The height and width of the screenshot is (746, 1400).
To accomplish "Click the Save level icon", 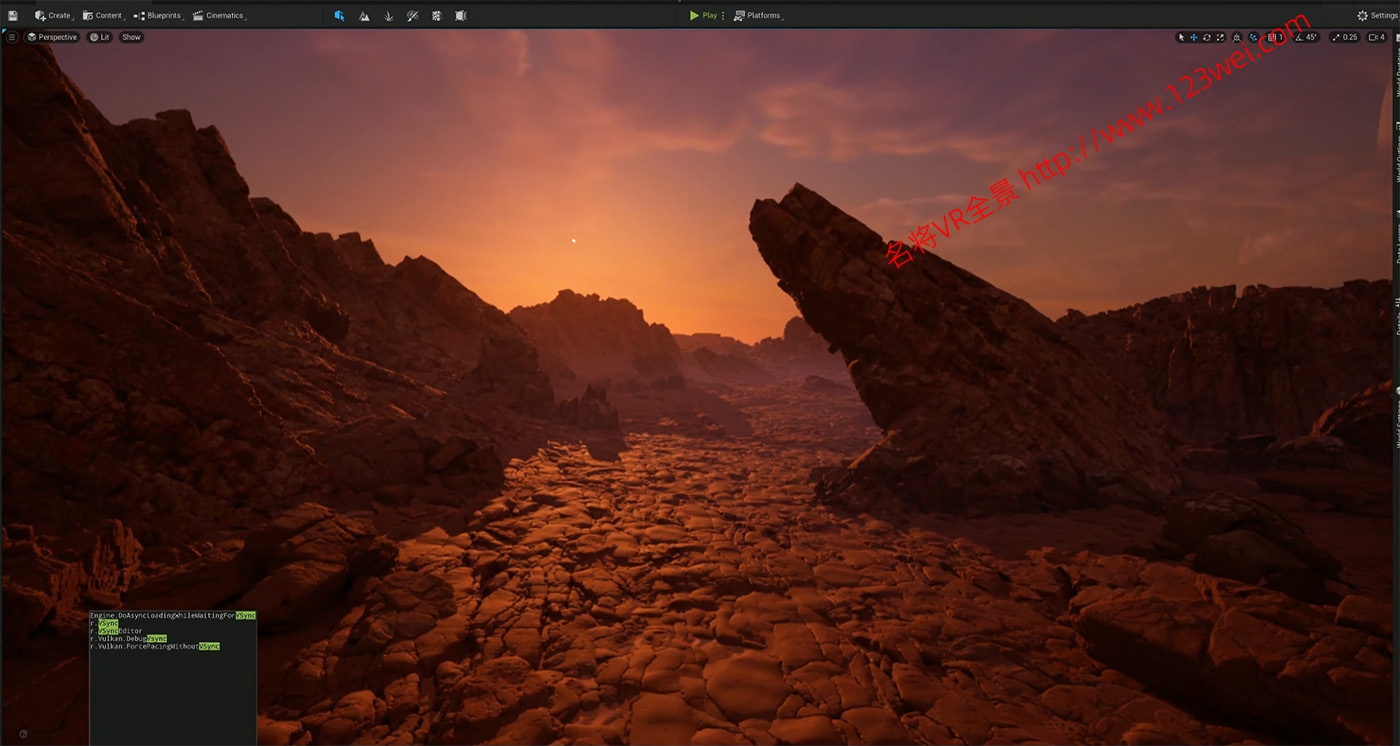I will 13,15.
